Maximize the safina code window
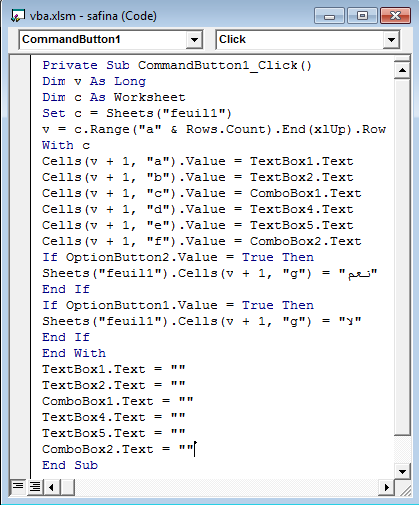Viewport: 419px width, 505px height. (x=362, y=16)
